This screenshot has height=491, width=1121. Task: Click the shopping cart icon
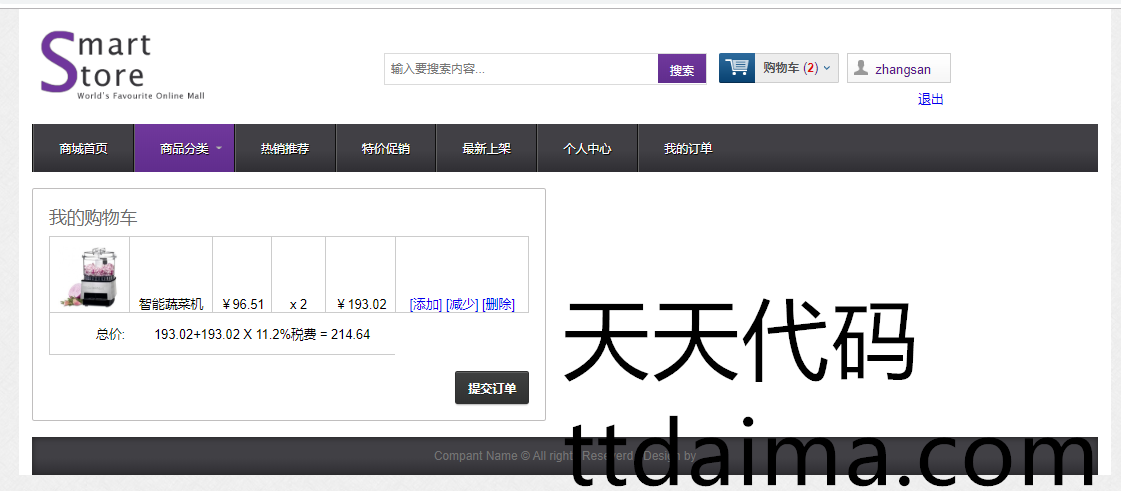click(737, 68)
